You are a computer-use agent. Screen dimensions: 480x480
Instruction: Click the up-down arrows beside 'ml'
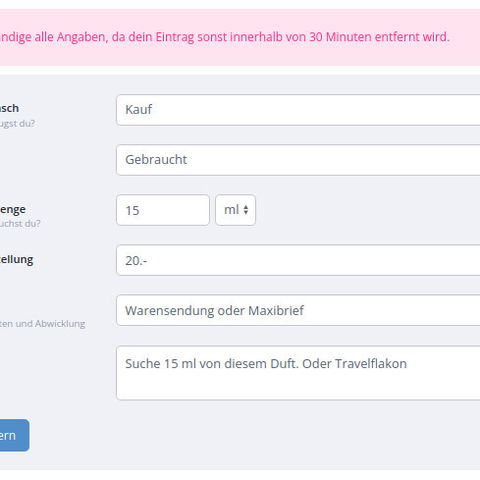[246, 210]
